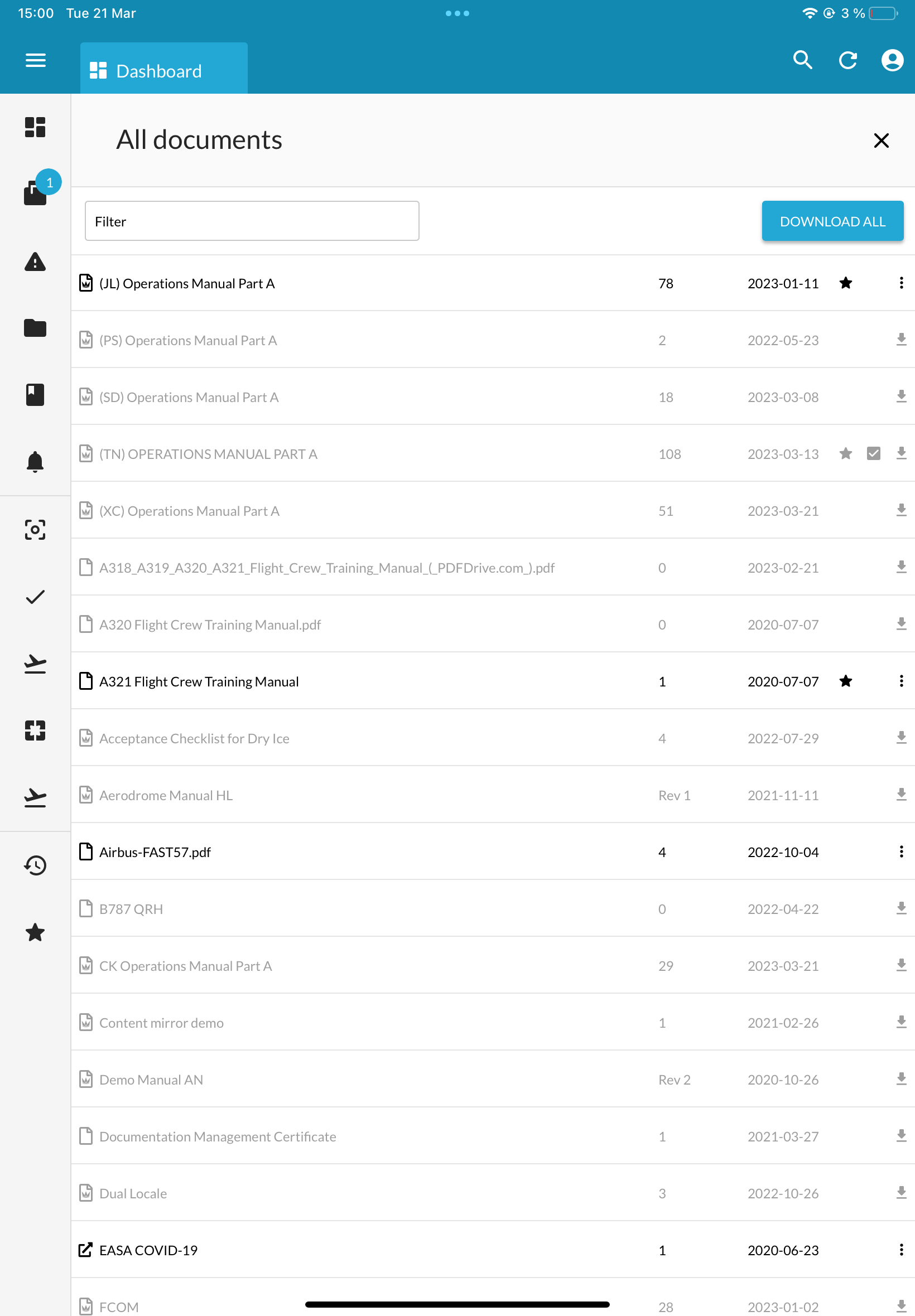Open options menu for EASA COVID-19
The height and width of the screenshot is (1316, 915).
coord(901,1250)
